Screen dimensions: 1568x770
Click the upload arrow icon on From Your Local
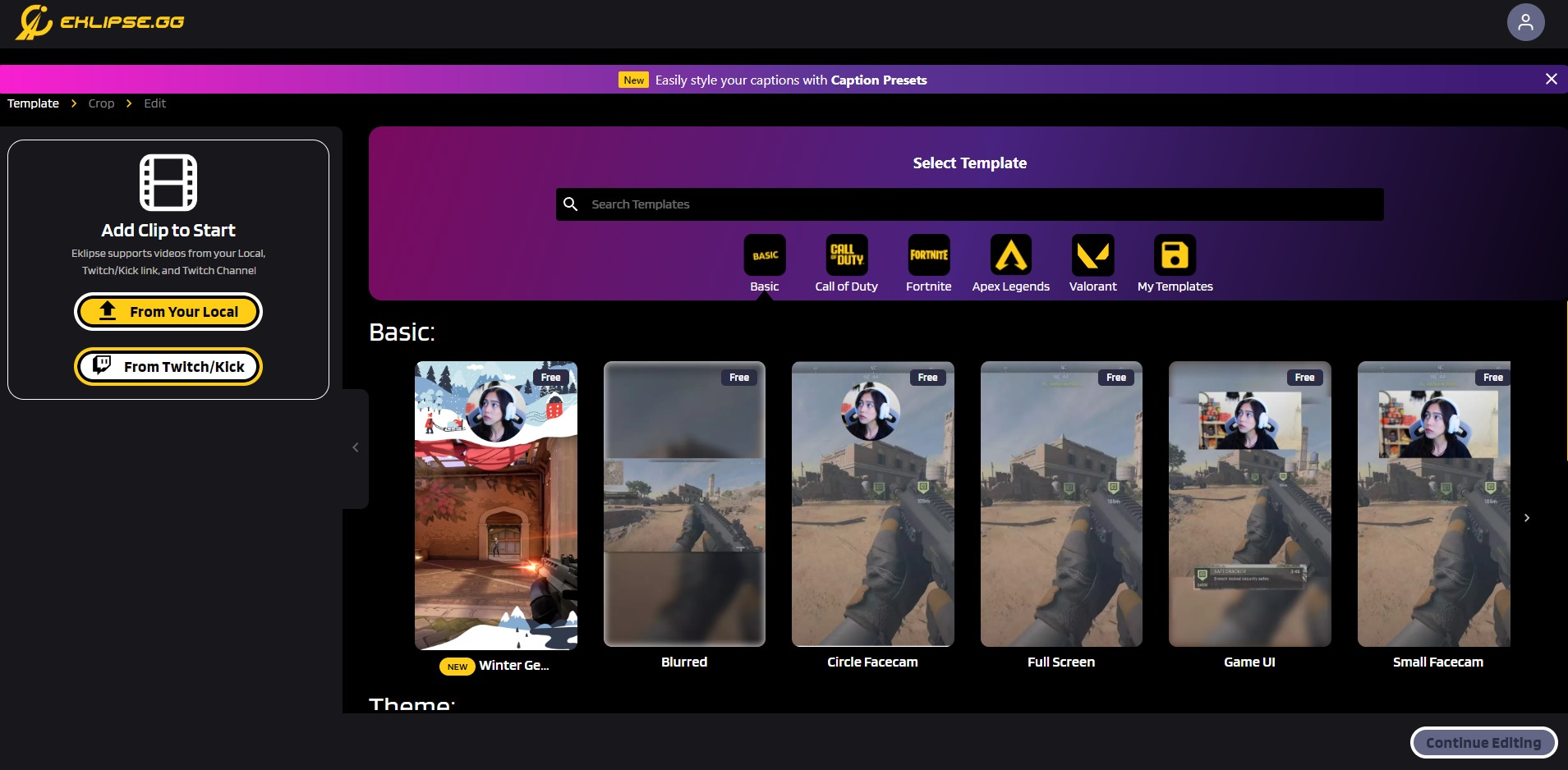(108, 311)
